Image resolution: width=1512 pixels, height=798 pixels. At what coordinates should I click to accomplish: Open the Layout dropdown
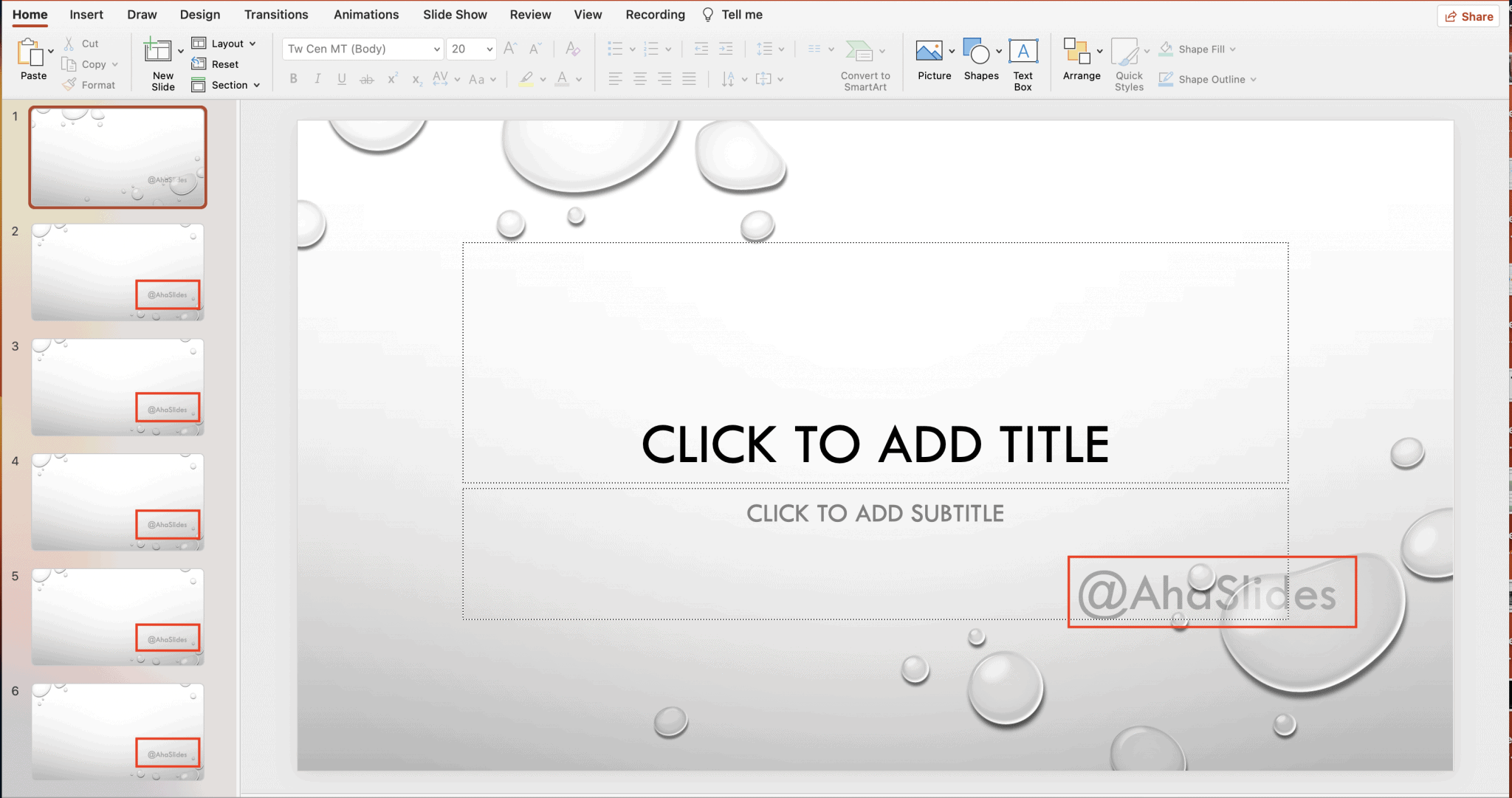pos(225,43)
